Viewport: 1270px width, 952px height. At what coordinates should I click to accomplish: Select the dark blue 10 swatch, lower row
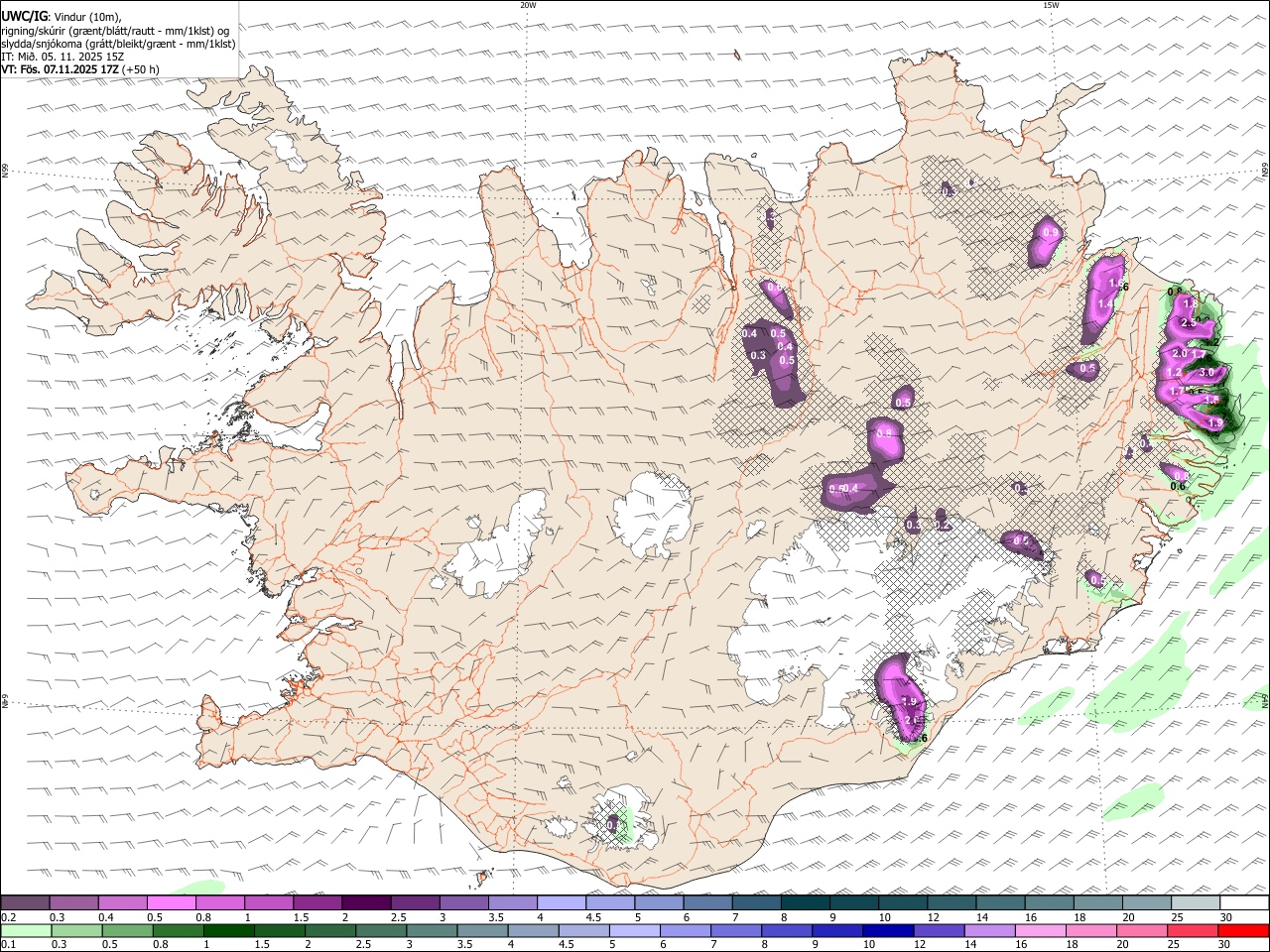pos(886,931)
